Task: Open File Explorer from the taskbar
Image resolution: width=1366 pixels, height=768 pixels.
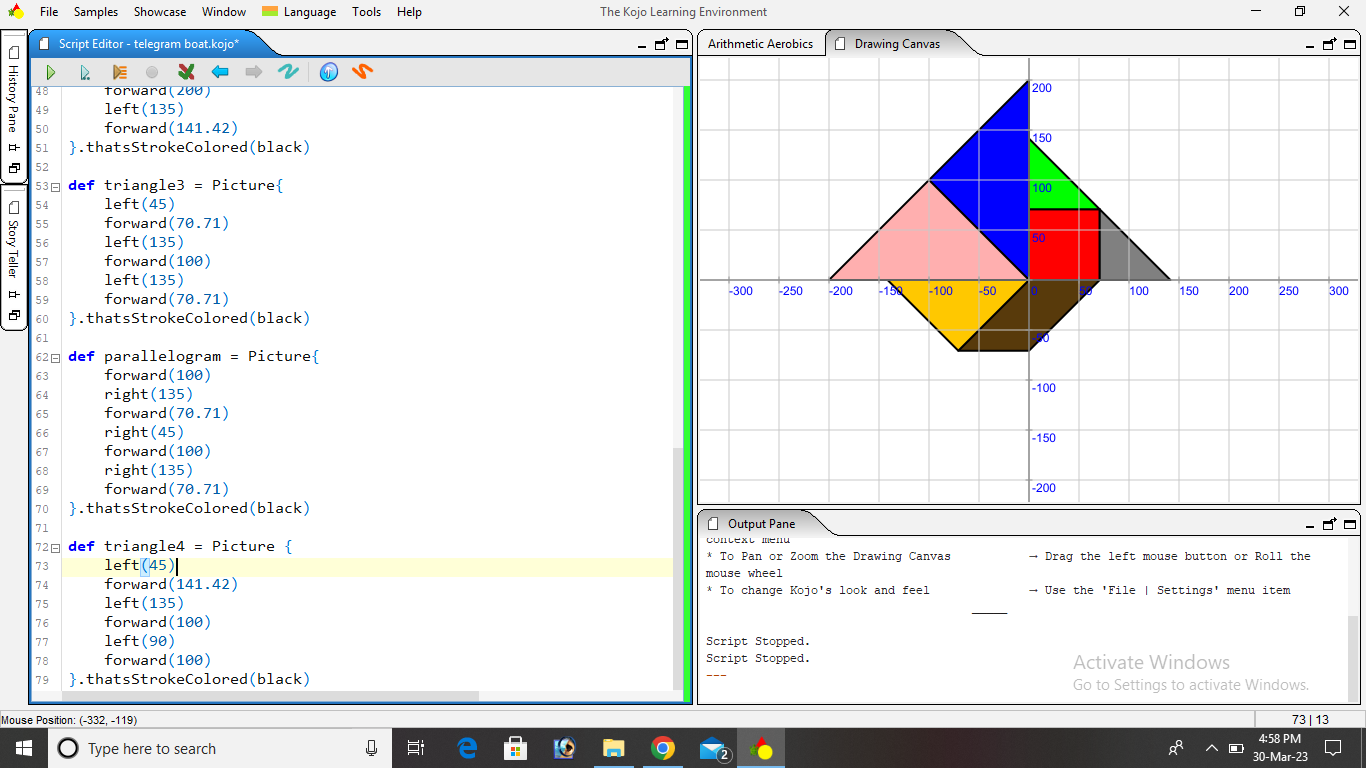Action: tap(614, 748)
